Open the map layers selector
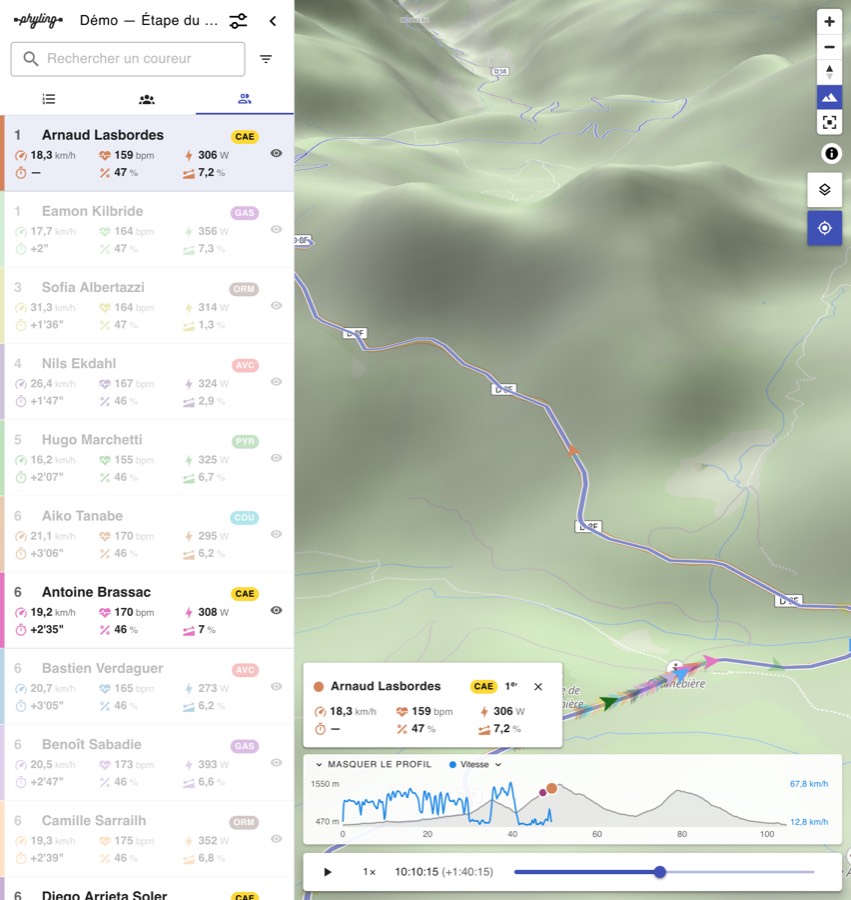Image resolution: width=851 pixels, height=900 pixels. 825,189
